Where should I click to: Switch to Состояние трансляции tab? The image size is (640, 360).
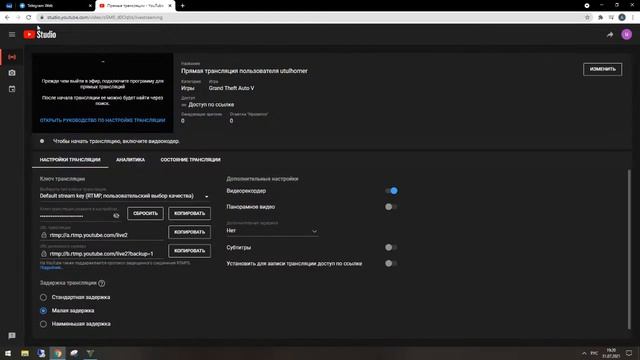tap(191, 160)
